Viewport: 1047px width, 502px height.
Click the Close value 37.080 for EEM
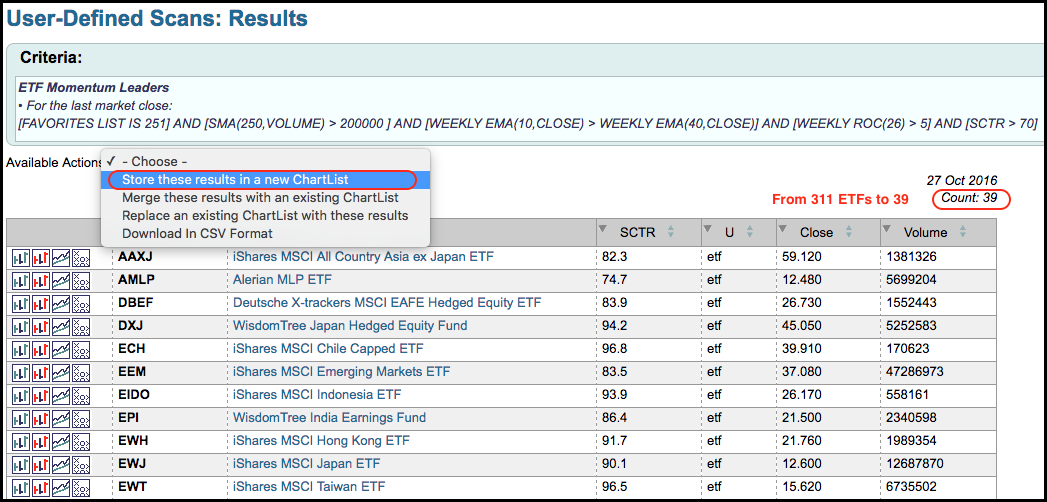pos(801,372)
